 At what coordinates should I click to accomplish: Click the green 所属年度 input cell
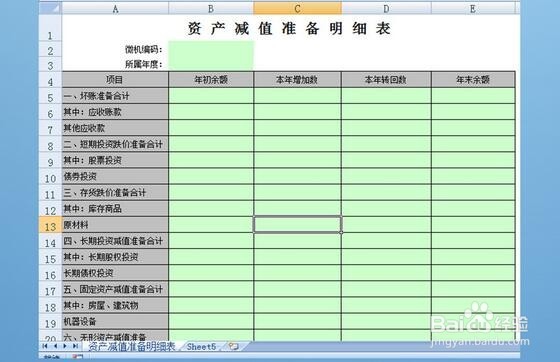click(211, 64)
